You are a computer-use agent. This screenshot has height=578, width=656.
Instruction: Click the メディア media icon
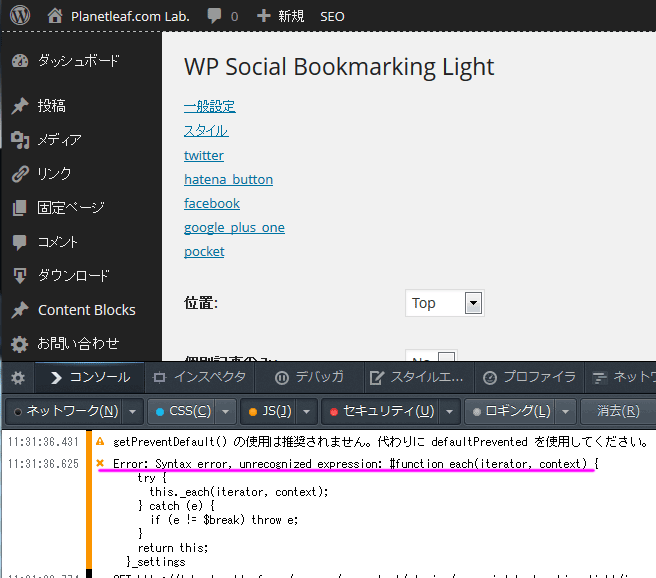pos(20,140)
